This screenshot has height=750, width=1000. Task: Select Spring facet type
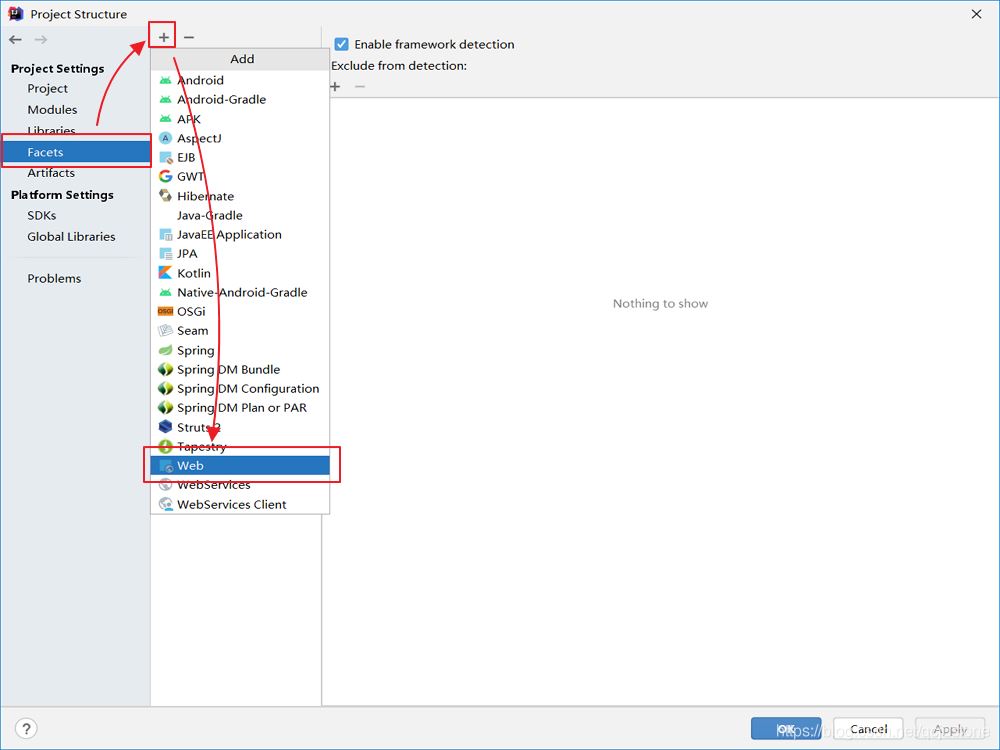click(195, 350)
